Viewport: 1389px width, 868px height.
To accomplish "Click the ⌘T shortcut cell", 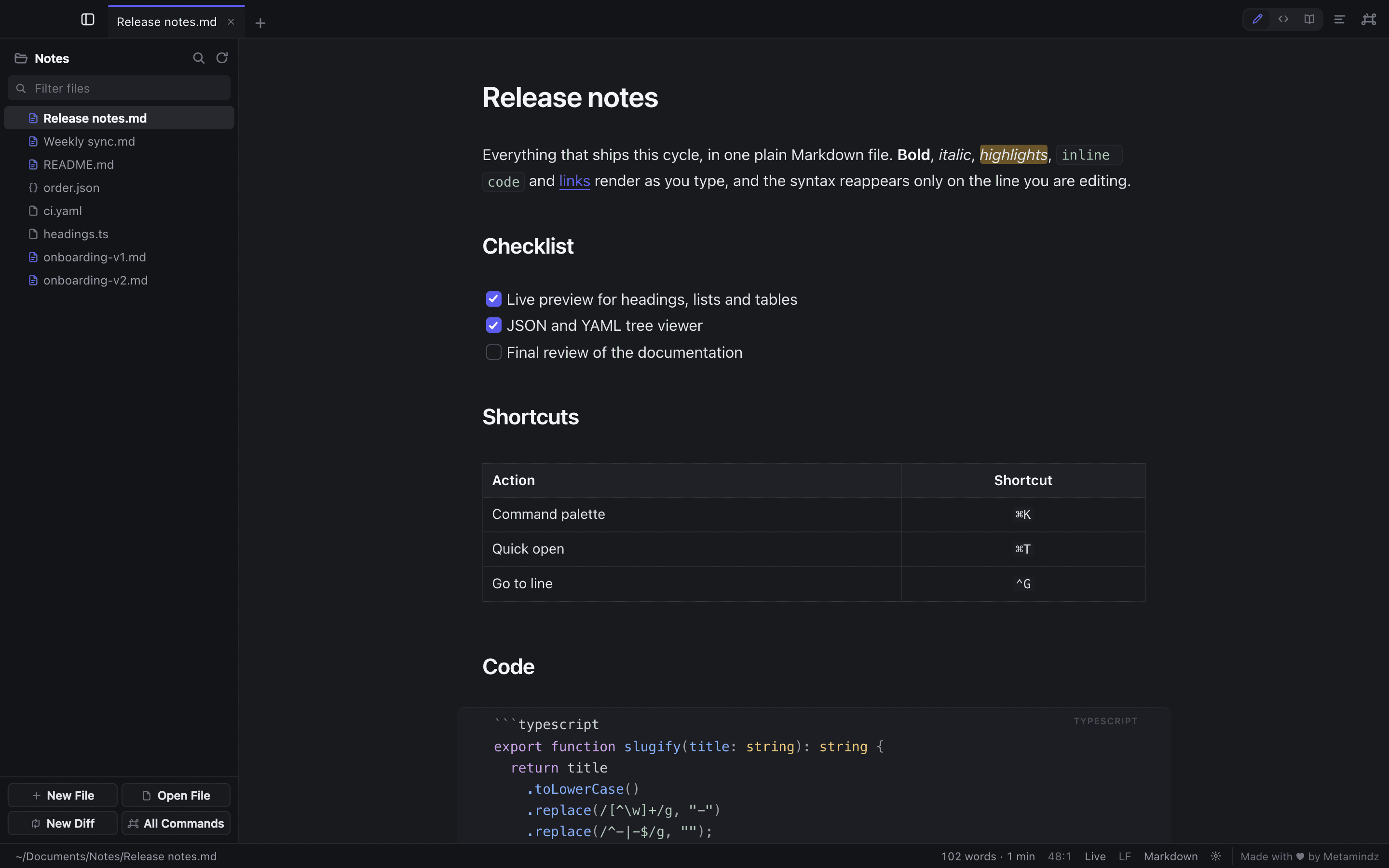I will coord(1023,549).
